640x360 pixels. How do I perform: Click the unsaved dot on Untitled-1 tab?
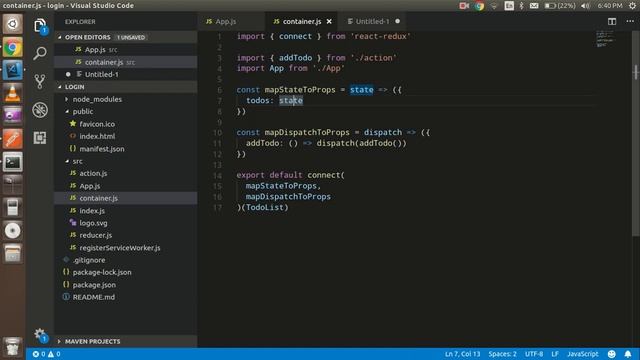[x=398, y=21]
